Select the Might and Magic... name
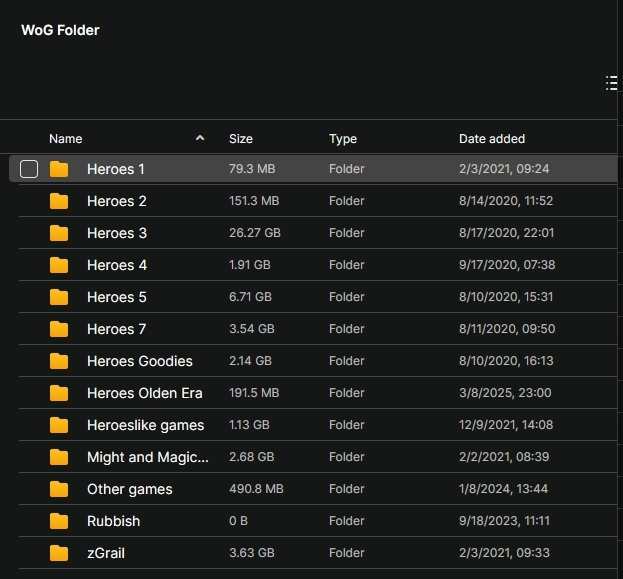Screen dimensions: 623x579 tap(148, 457)
